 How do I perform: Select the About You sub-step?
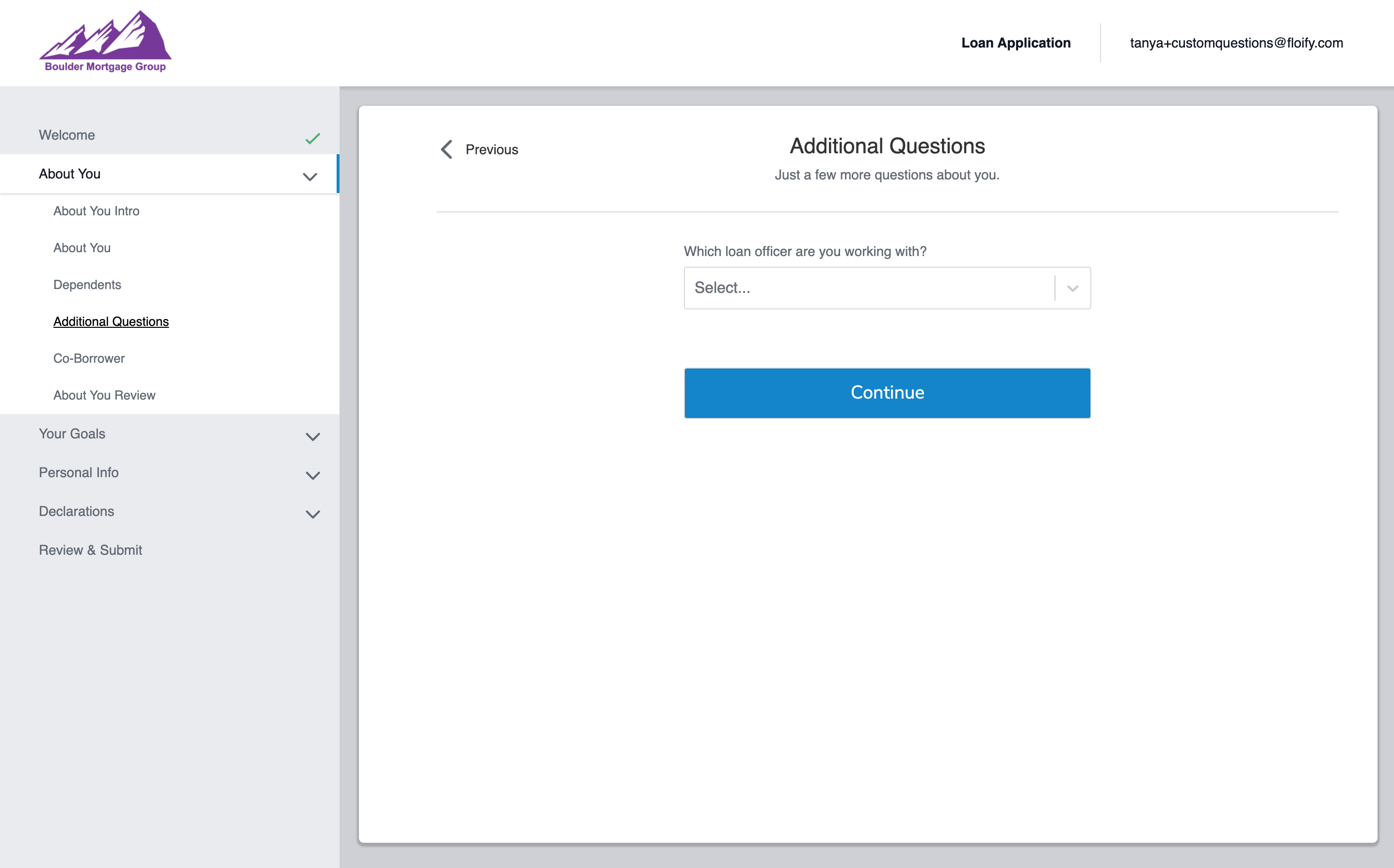click(x=82, y=248)
